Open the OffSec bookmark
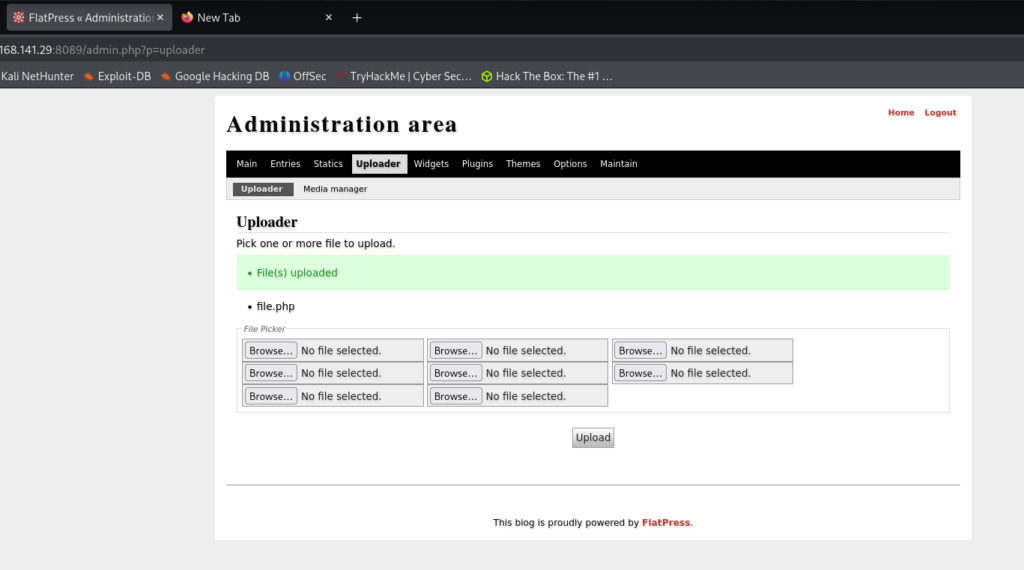Viewport: 1024px width, 570px height. [309, 76]
